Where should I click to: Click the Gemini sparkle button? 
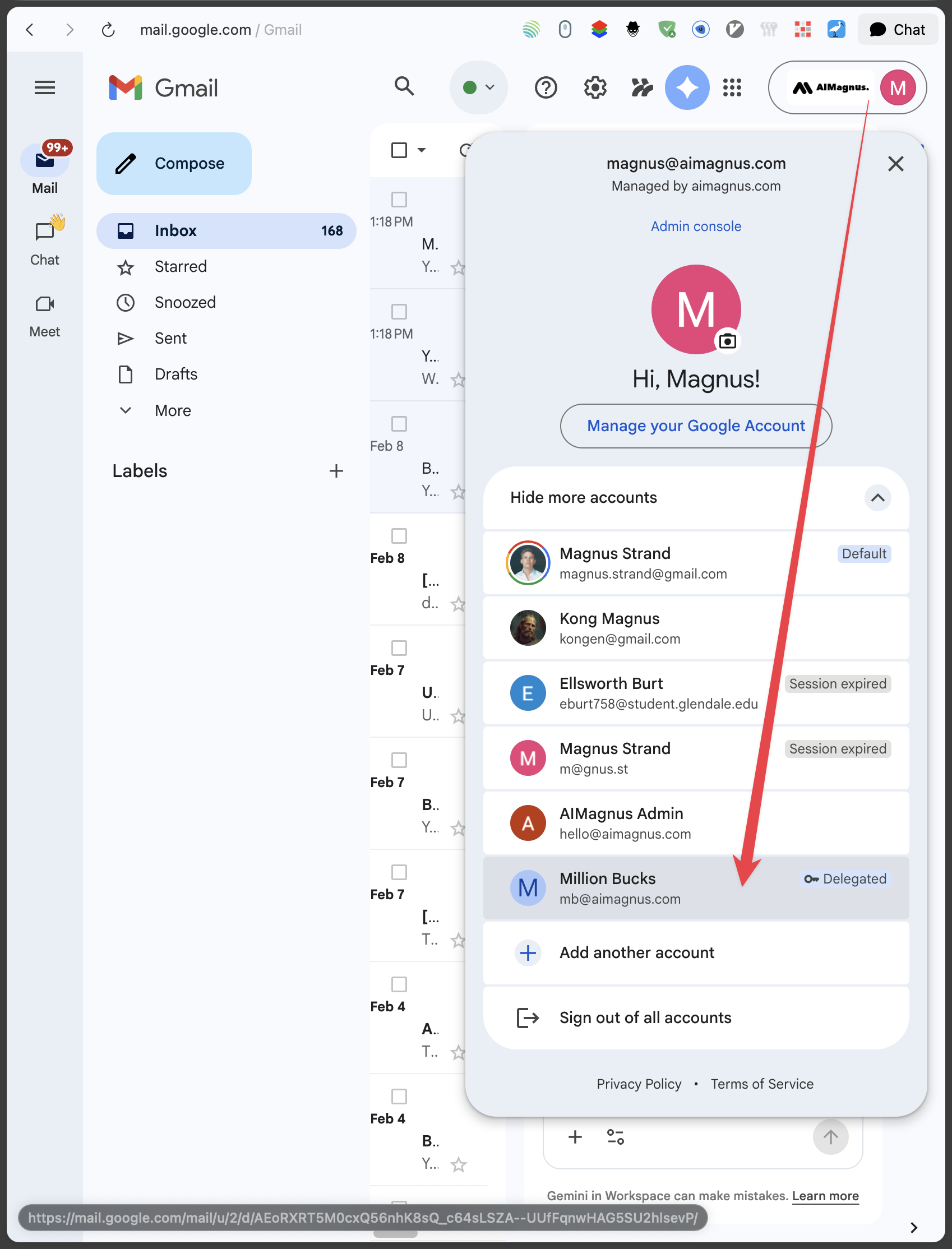coord(686,88)
